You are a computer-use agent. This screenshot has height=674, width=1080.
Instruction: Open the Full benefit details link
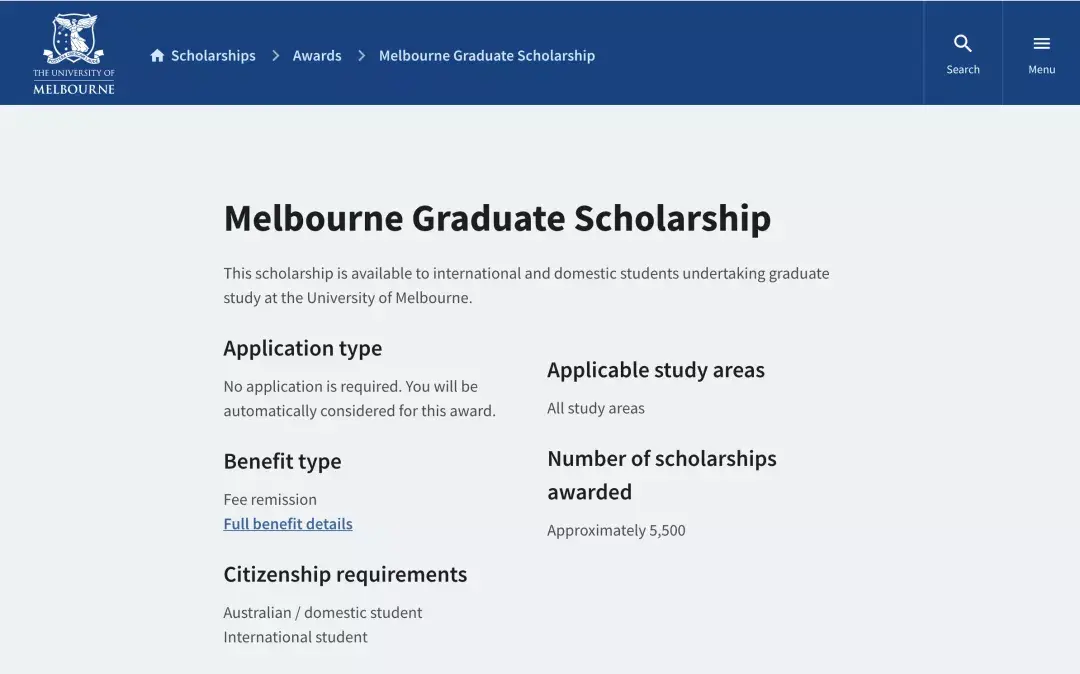[x=288, y=524]
